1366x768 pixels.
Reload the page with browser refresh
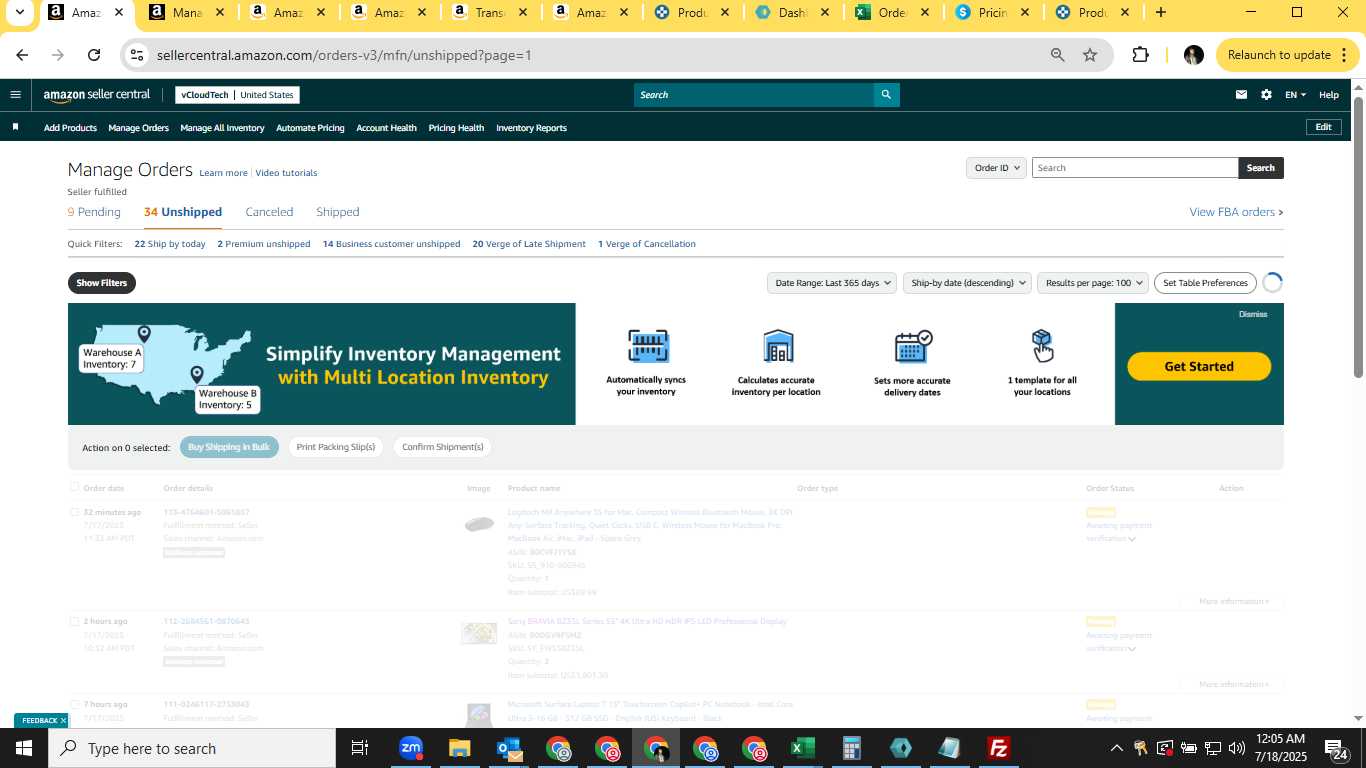click(94, 55)
